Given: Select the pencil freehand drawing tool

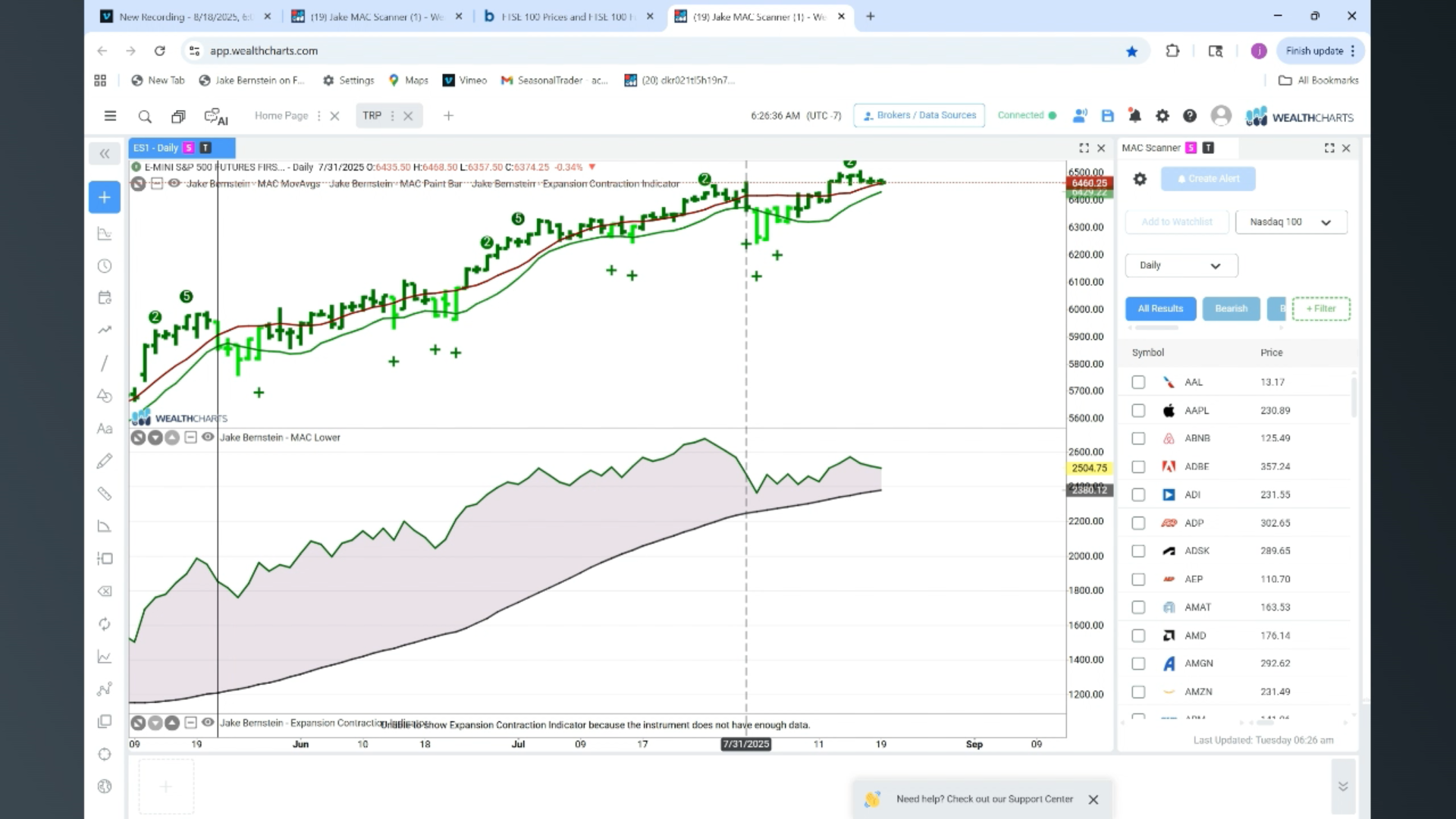Looking at the screenshot, I should click(105, 461).
